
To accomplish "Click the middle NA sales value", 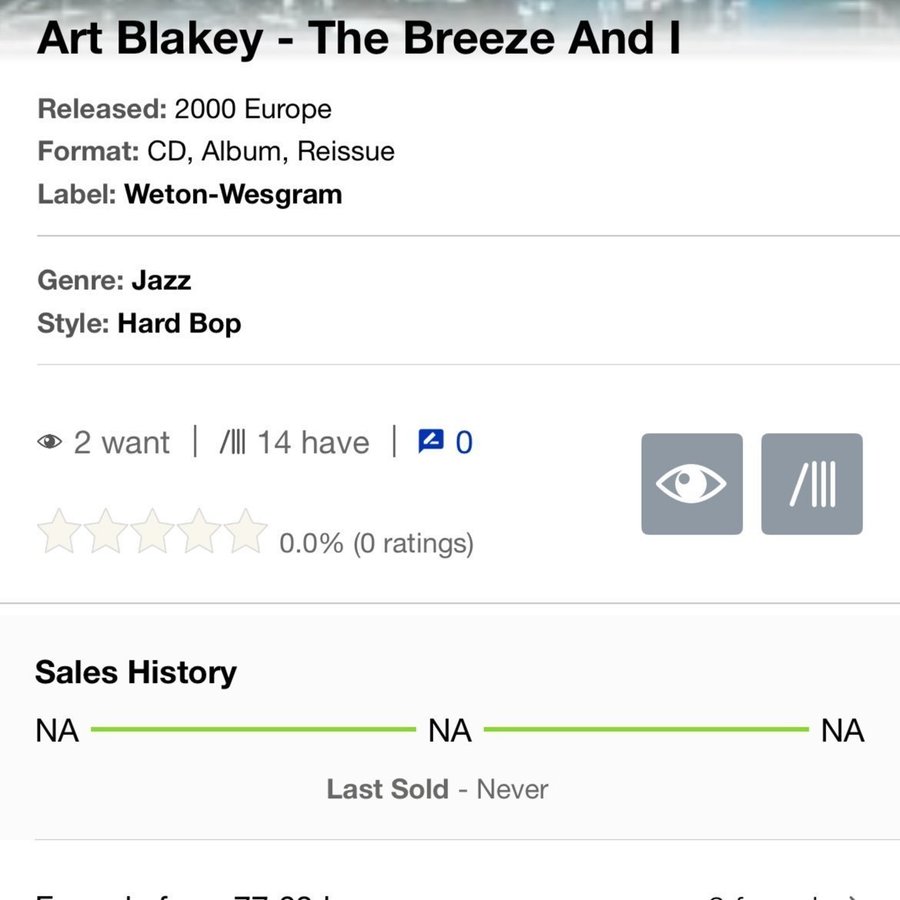I will (x=450, y=731).
